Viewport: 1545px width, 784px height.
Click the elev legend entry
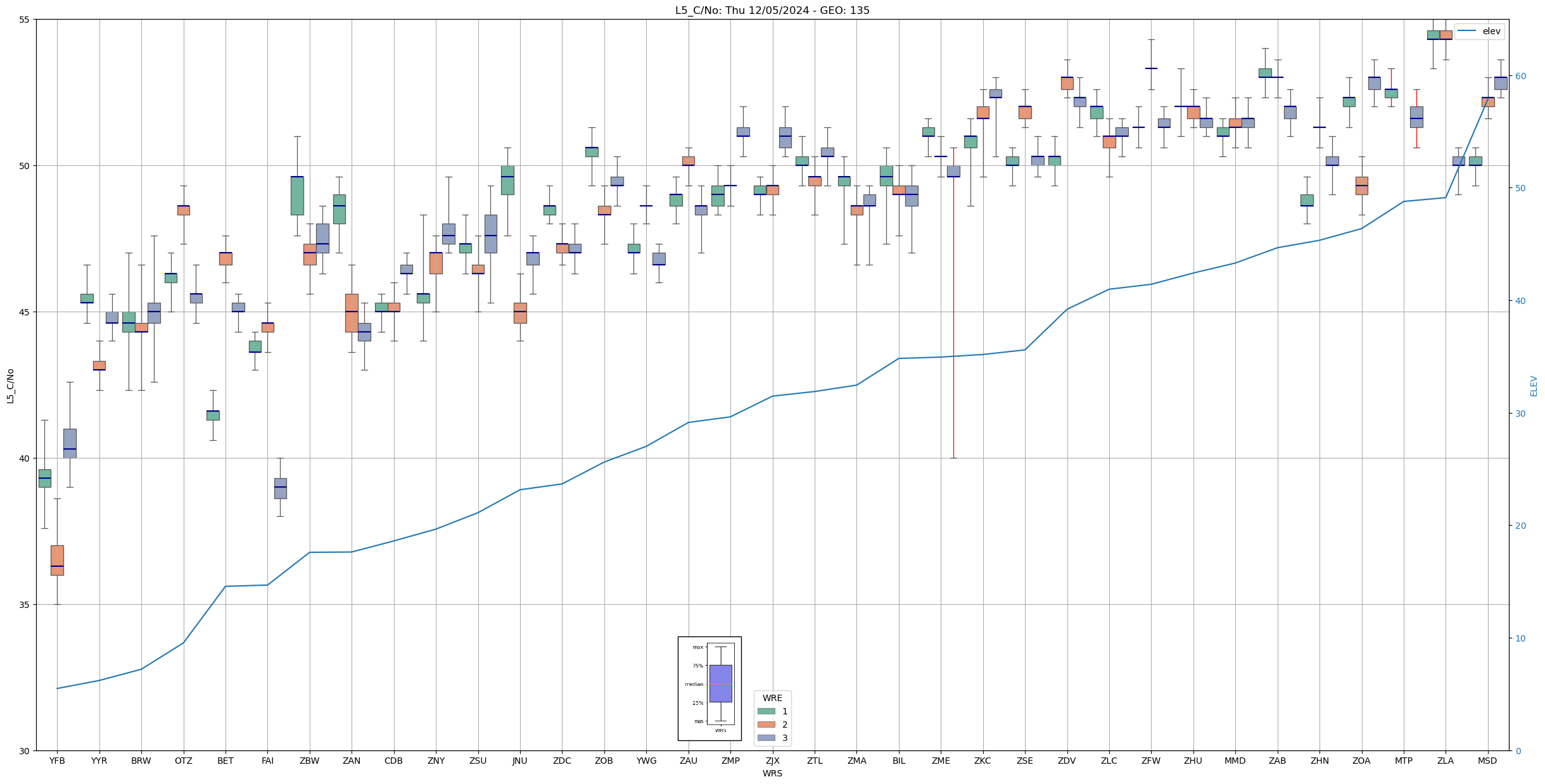pos(1491,31)
